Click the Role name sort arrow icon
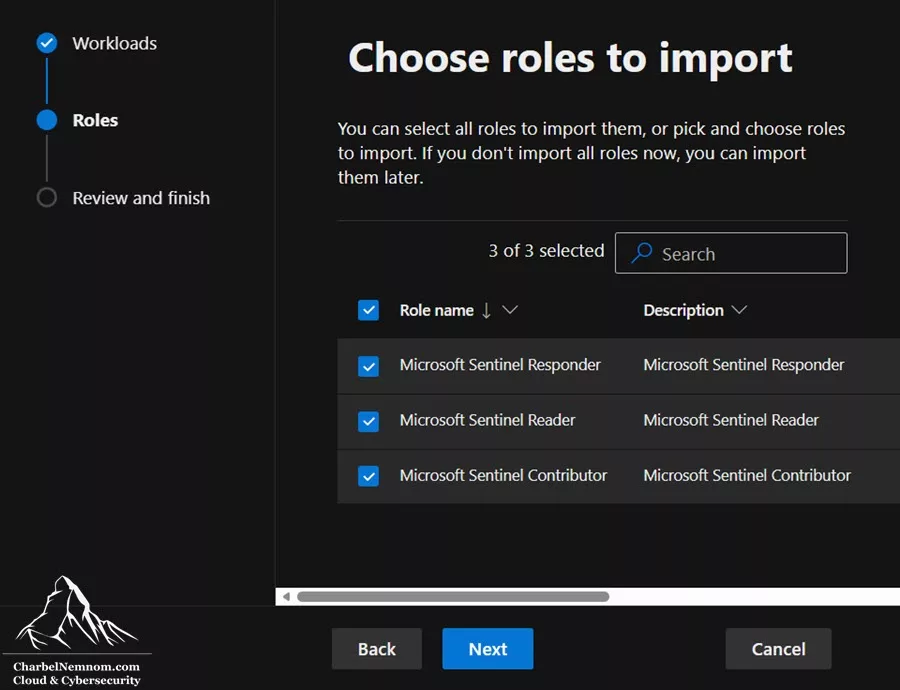This screenshot has height=690, width=900. (486, 311)
